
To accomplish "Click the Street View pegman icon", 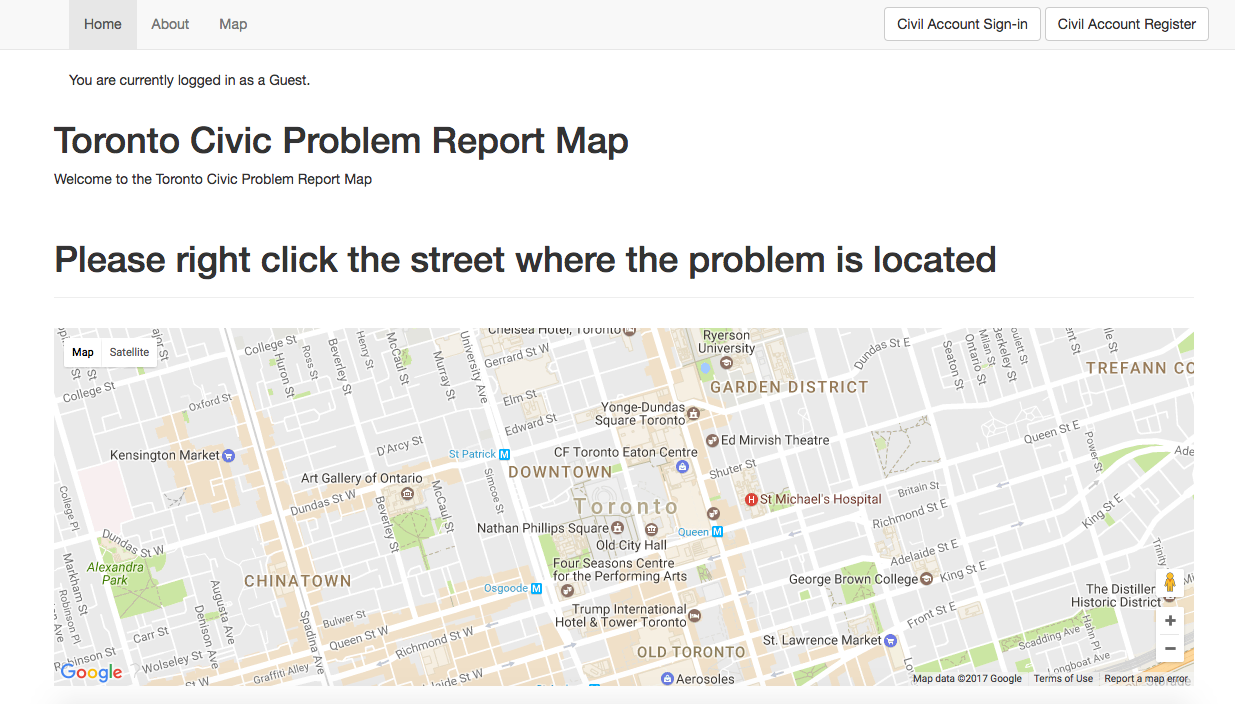I will click(x=1170, y=583).
